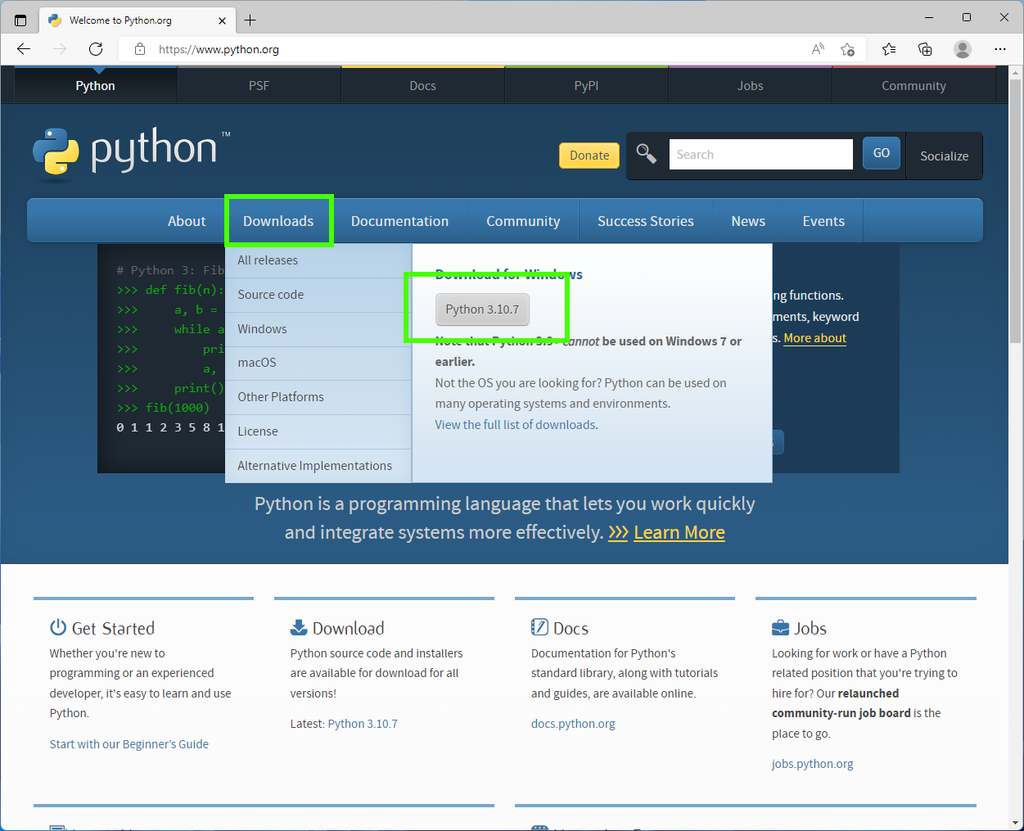Click the Jobs briefcase icon
The height and width of the screenshot is (831, 1024).
tap(782, 627)
